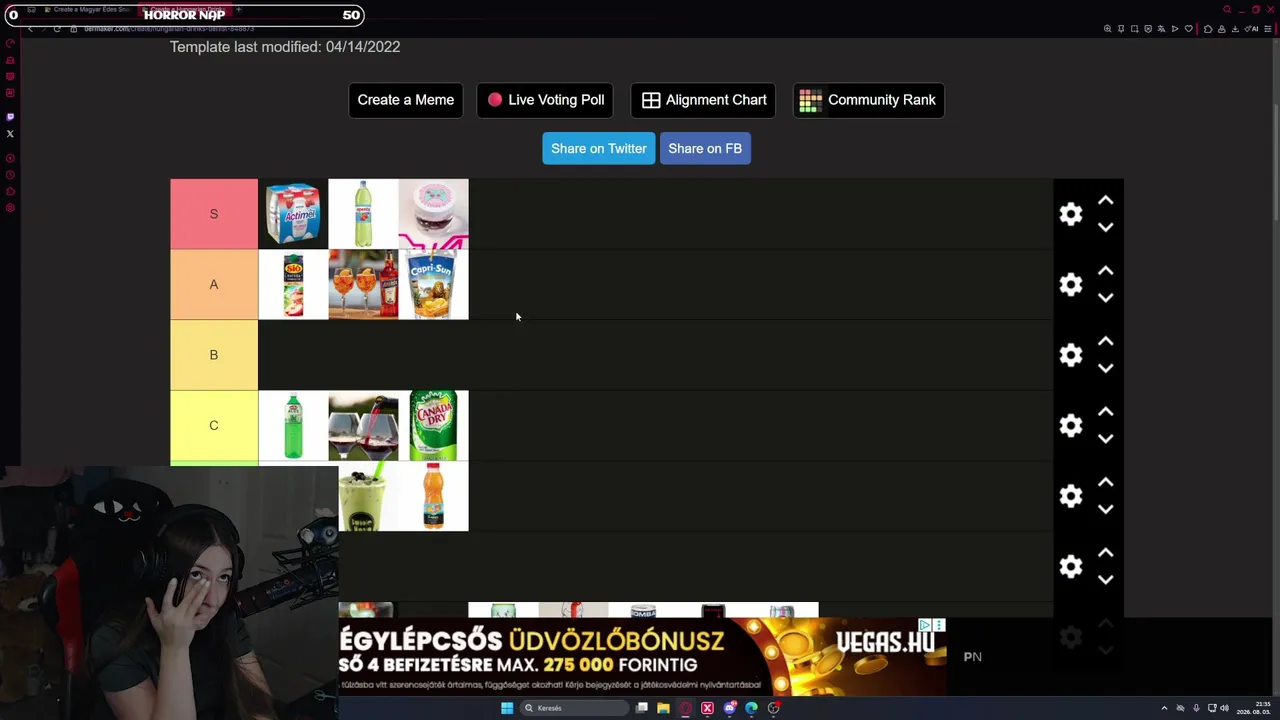Select the B tier label
Viewport: 1280px width, 720px height.
214,355
